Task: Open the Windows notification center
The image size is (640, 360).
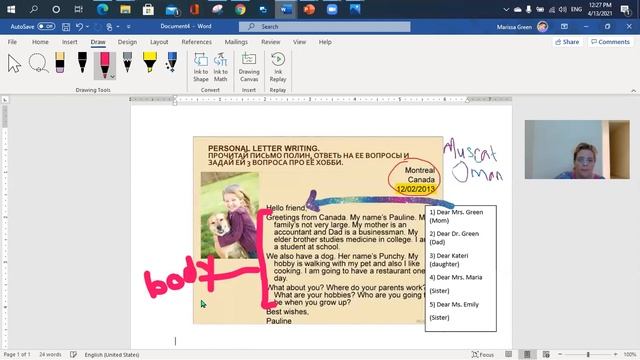Action: [625, 9]
